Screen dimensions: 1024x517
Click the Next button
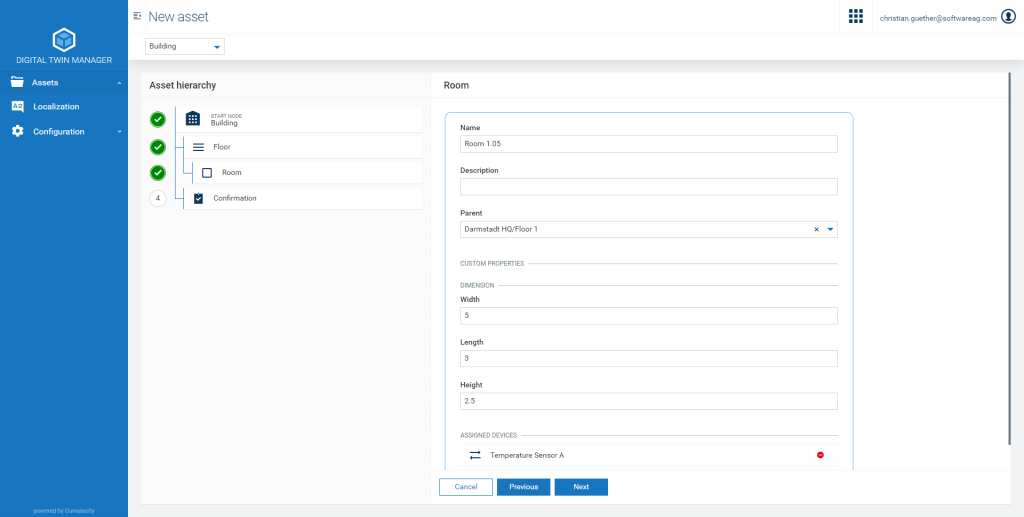pyautogui.click(x=581, y=487)
